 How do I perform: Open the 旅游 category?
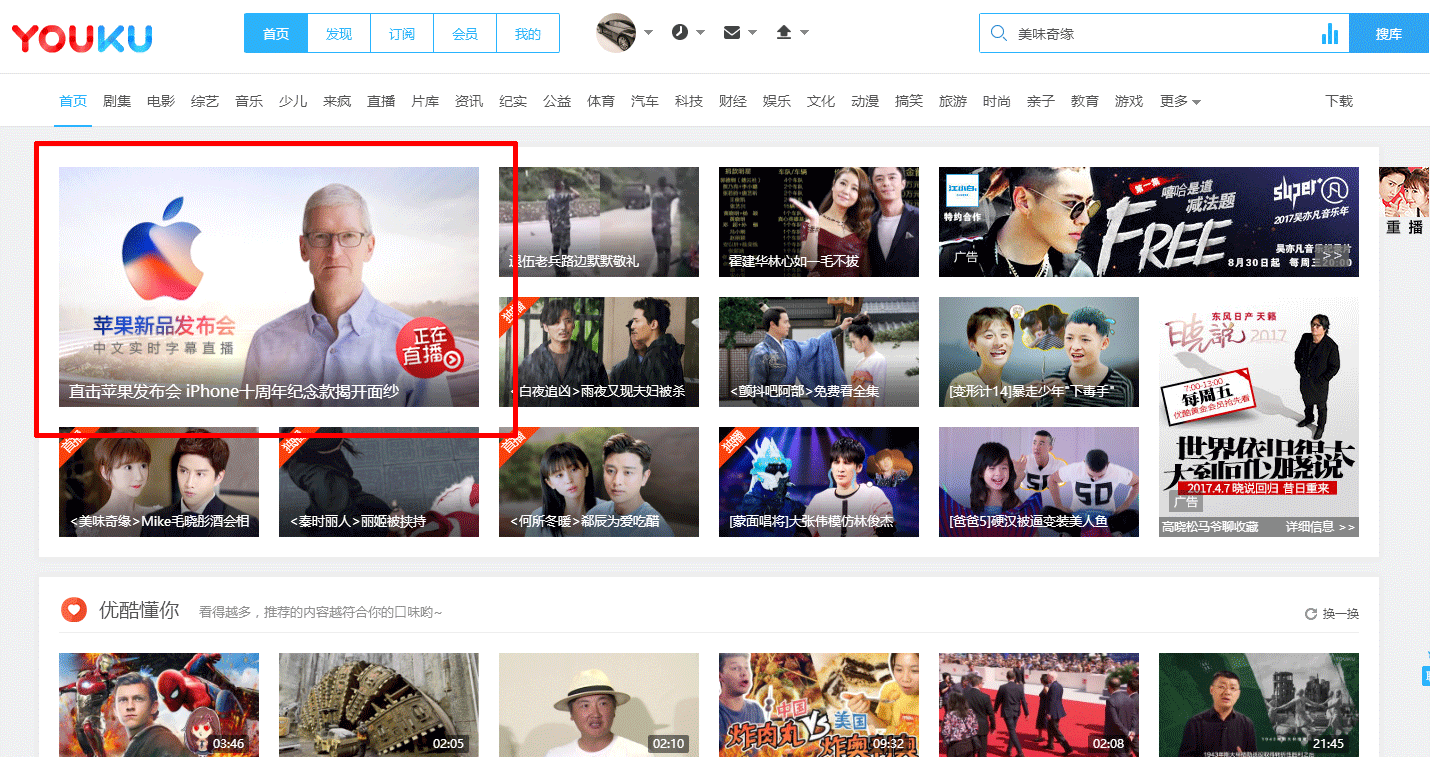953,101
